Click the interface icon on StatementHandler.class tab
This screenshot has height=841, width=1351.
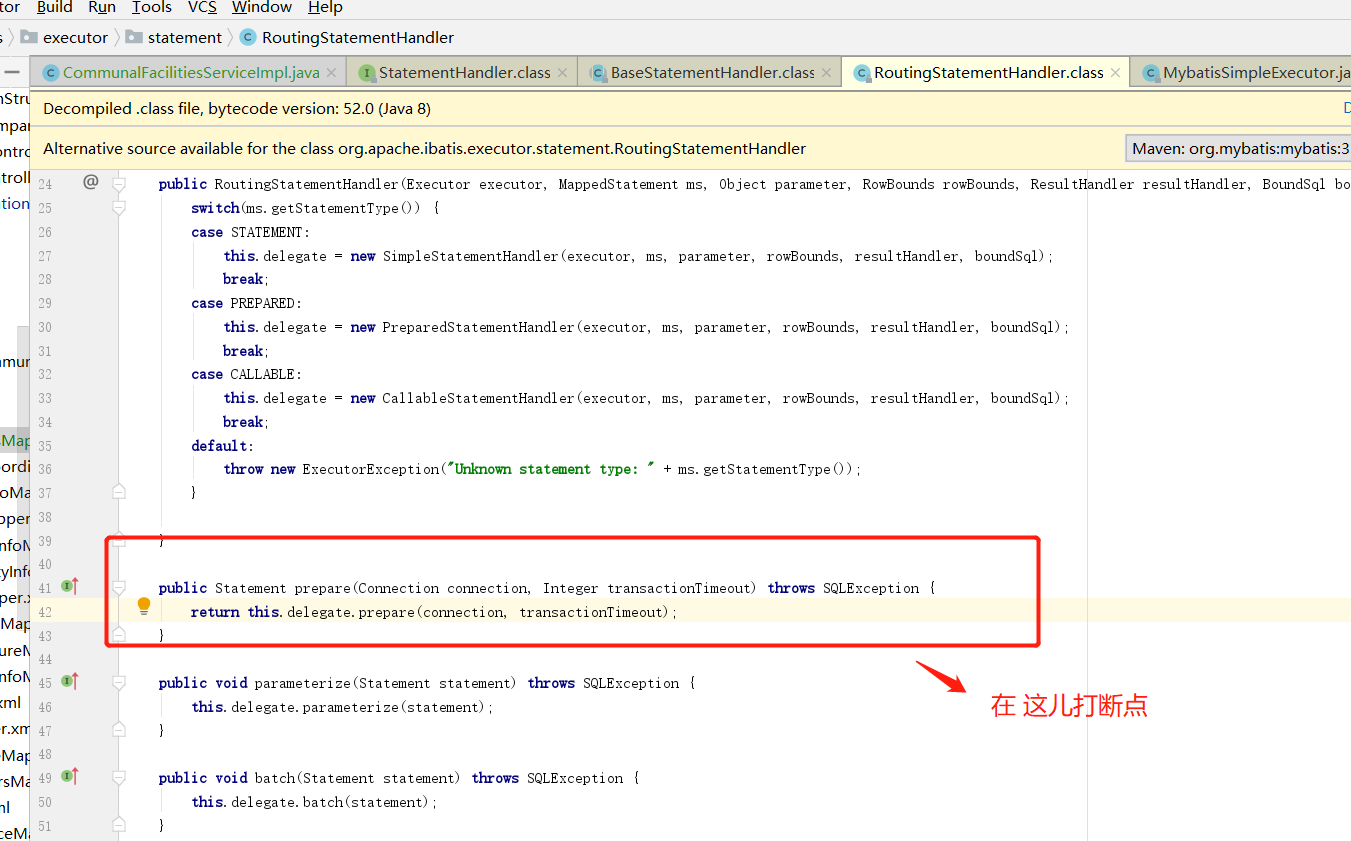[367, 73]
